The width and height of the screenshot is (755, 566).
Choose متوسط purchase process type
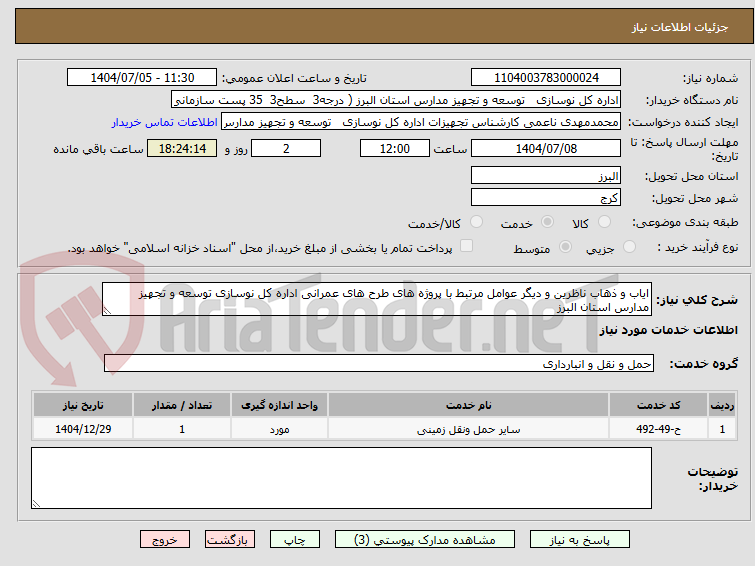[565, 247]
